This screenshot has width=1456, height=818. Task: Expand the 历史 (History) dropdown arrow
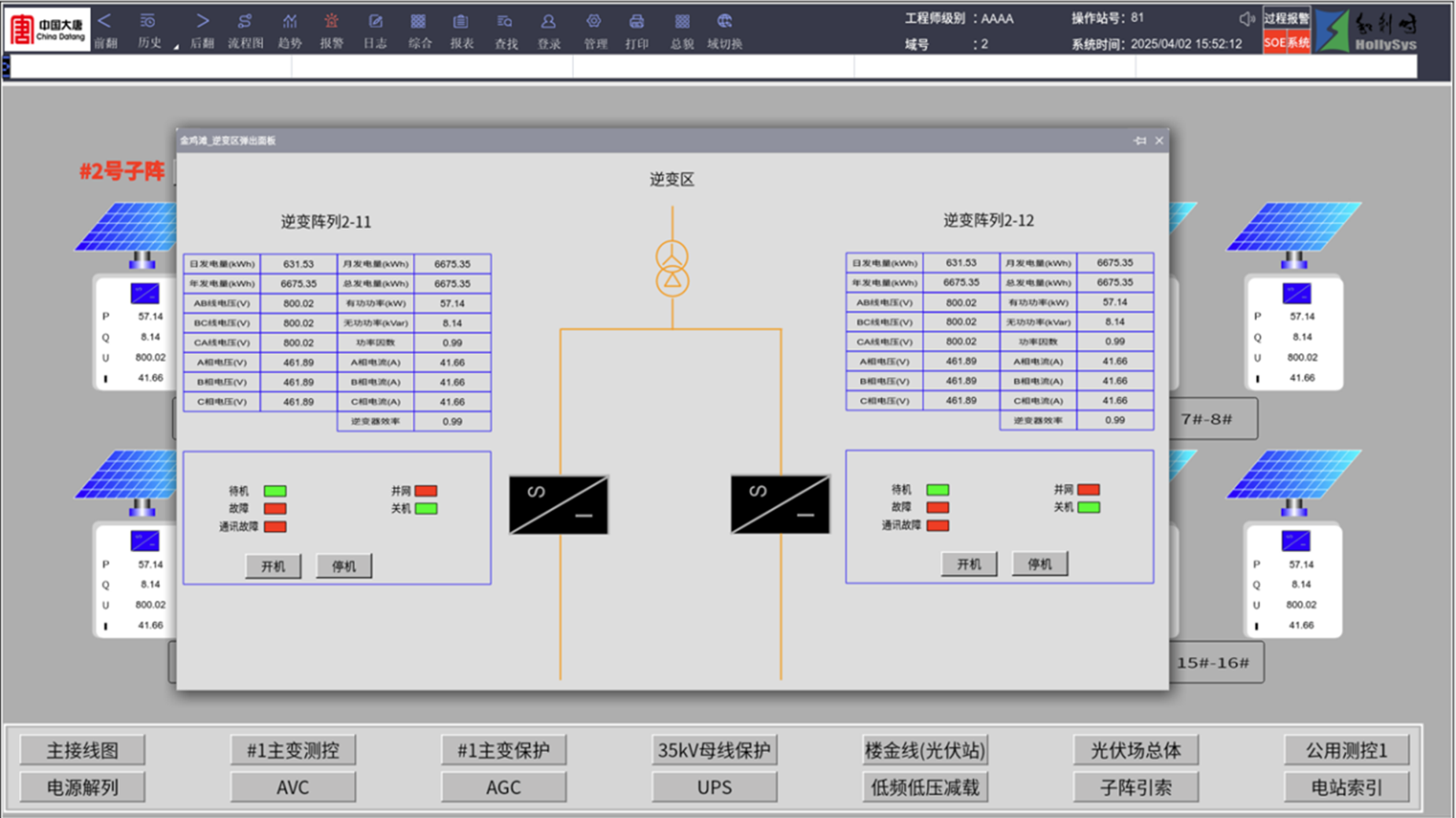[176, 47]
